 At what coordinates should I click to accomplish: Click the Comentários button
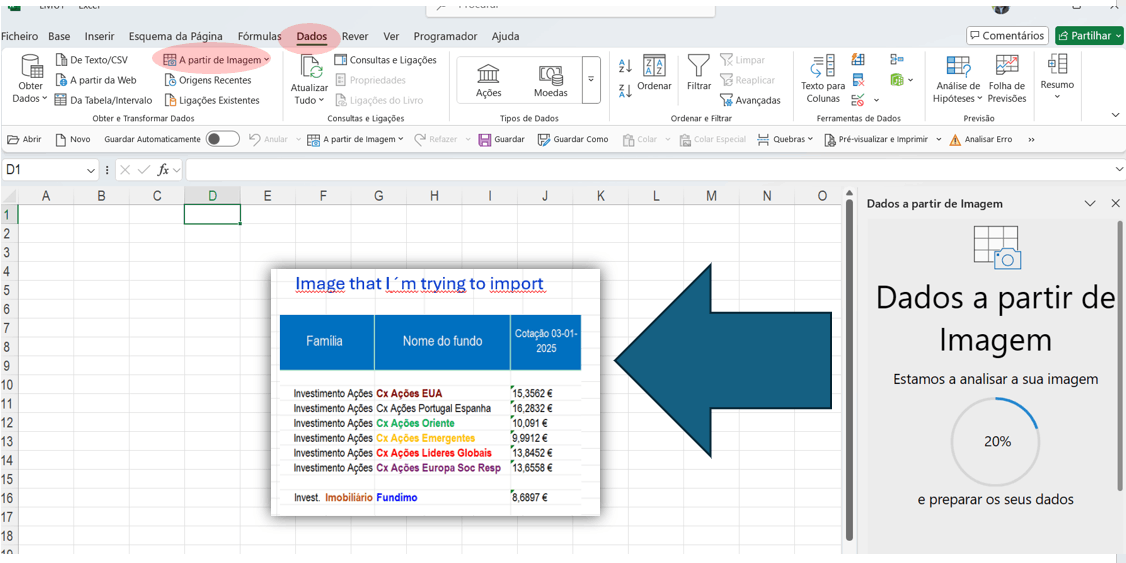point(1008,35)
